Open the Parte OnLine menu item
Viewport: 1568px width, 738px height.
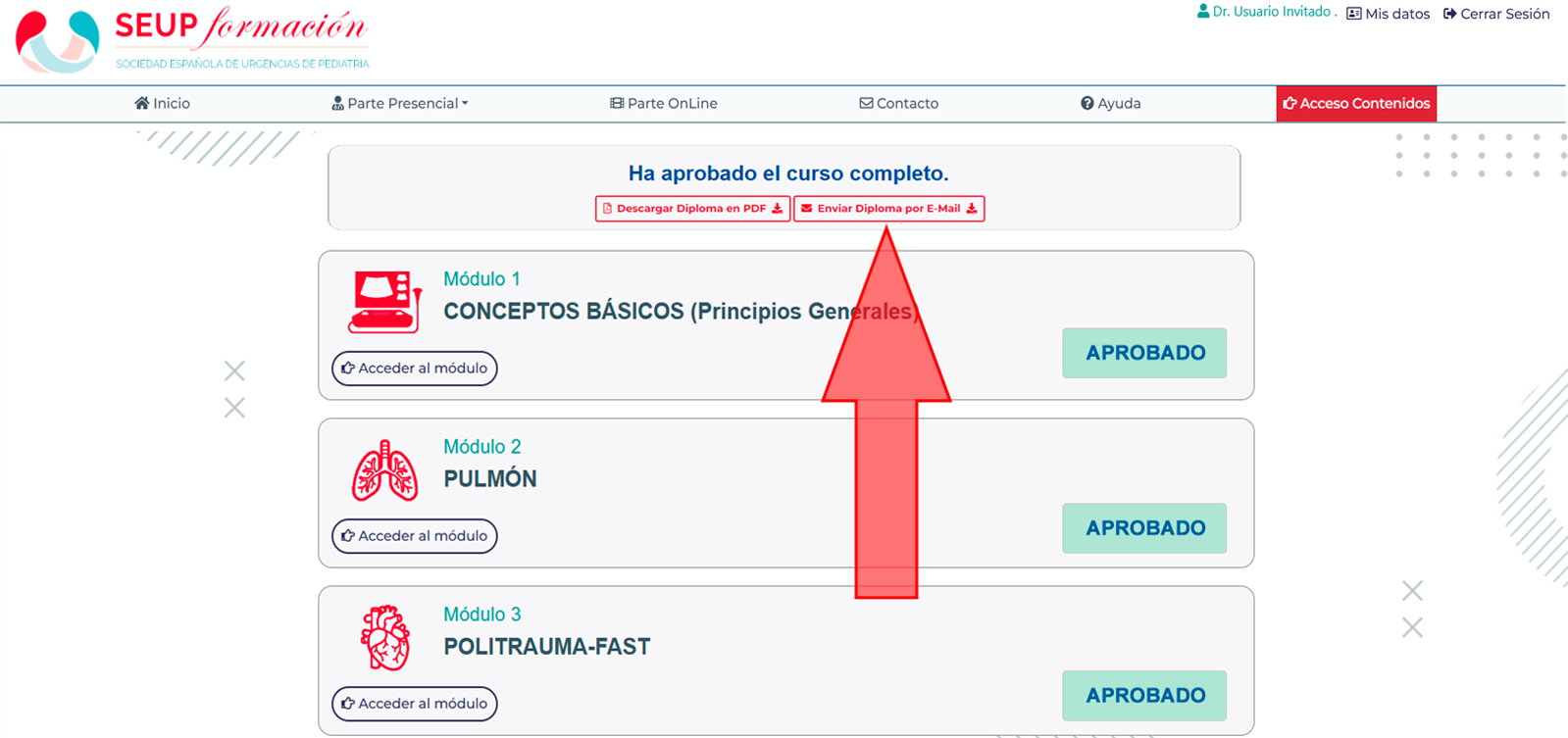664,103
